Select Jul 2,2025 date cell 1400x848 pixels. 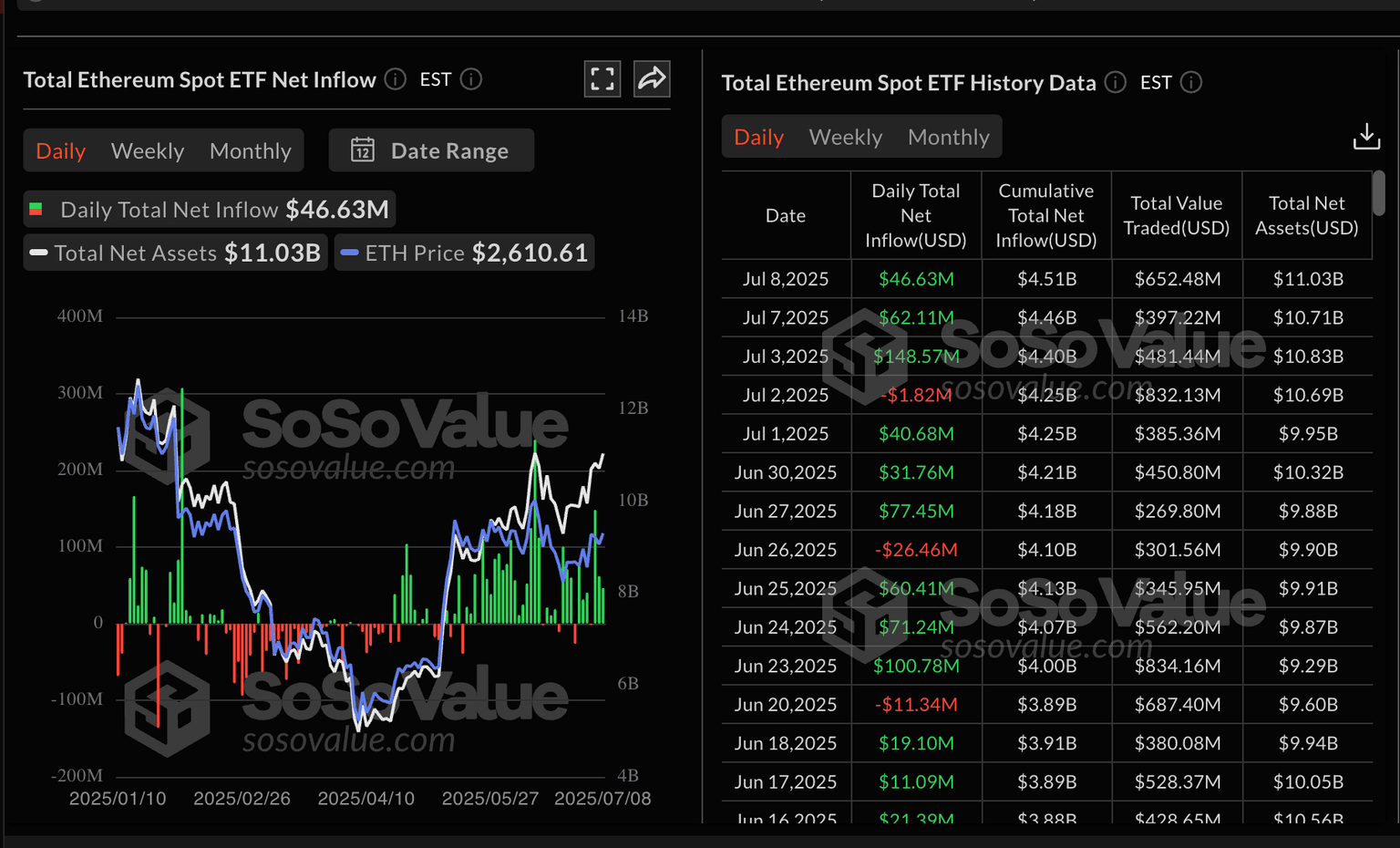click(786, 395)
